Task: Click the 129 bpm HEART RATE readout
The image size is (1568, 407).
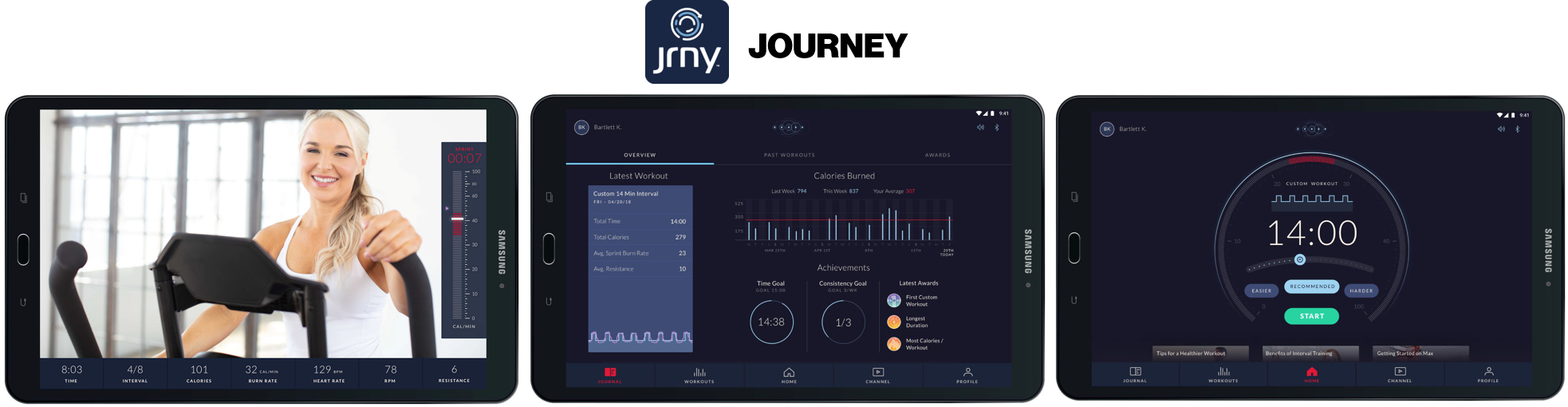Action: click(x=329, y=373)
